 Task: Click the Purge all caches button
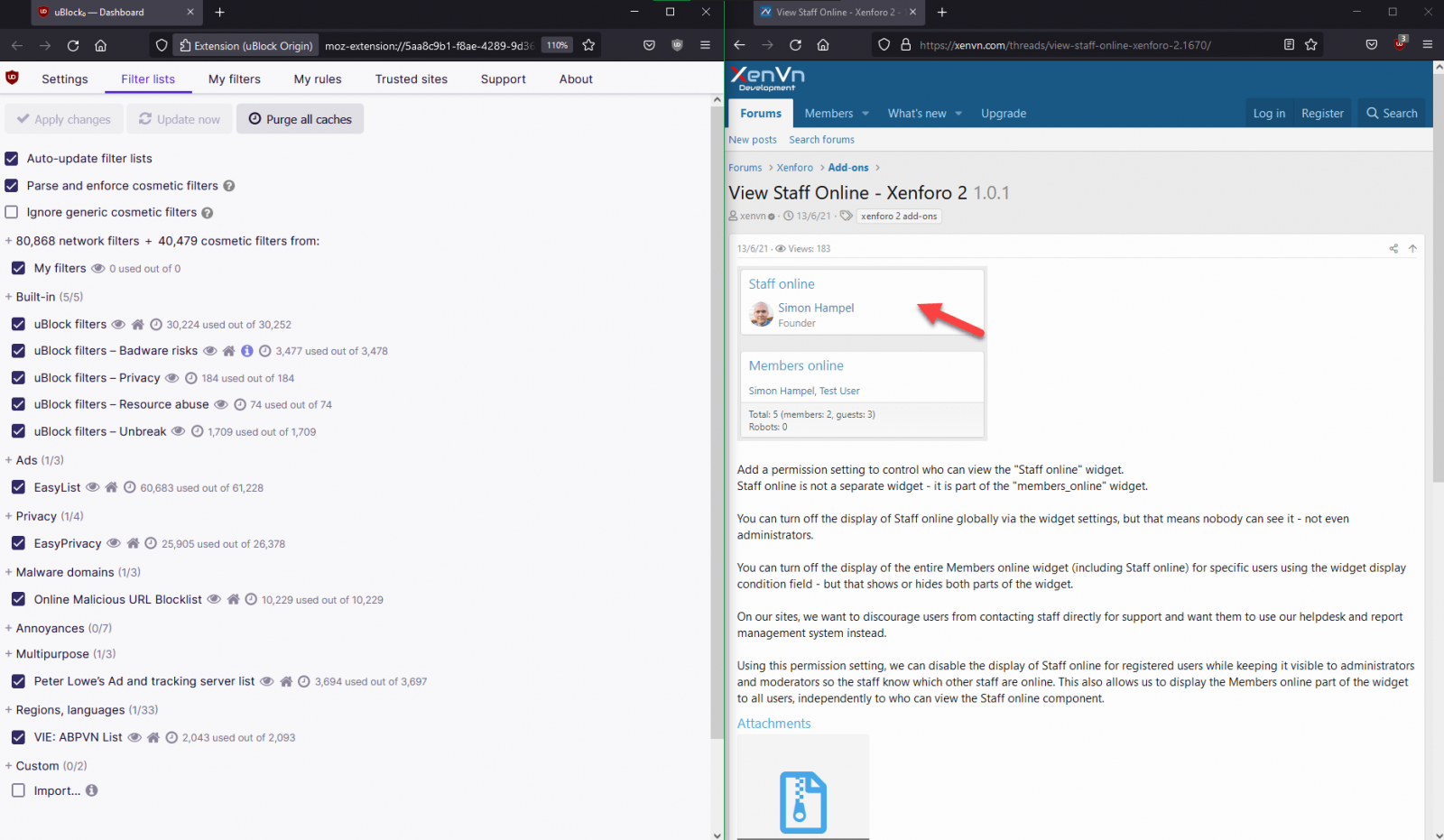click(x=300, y=119)
